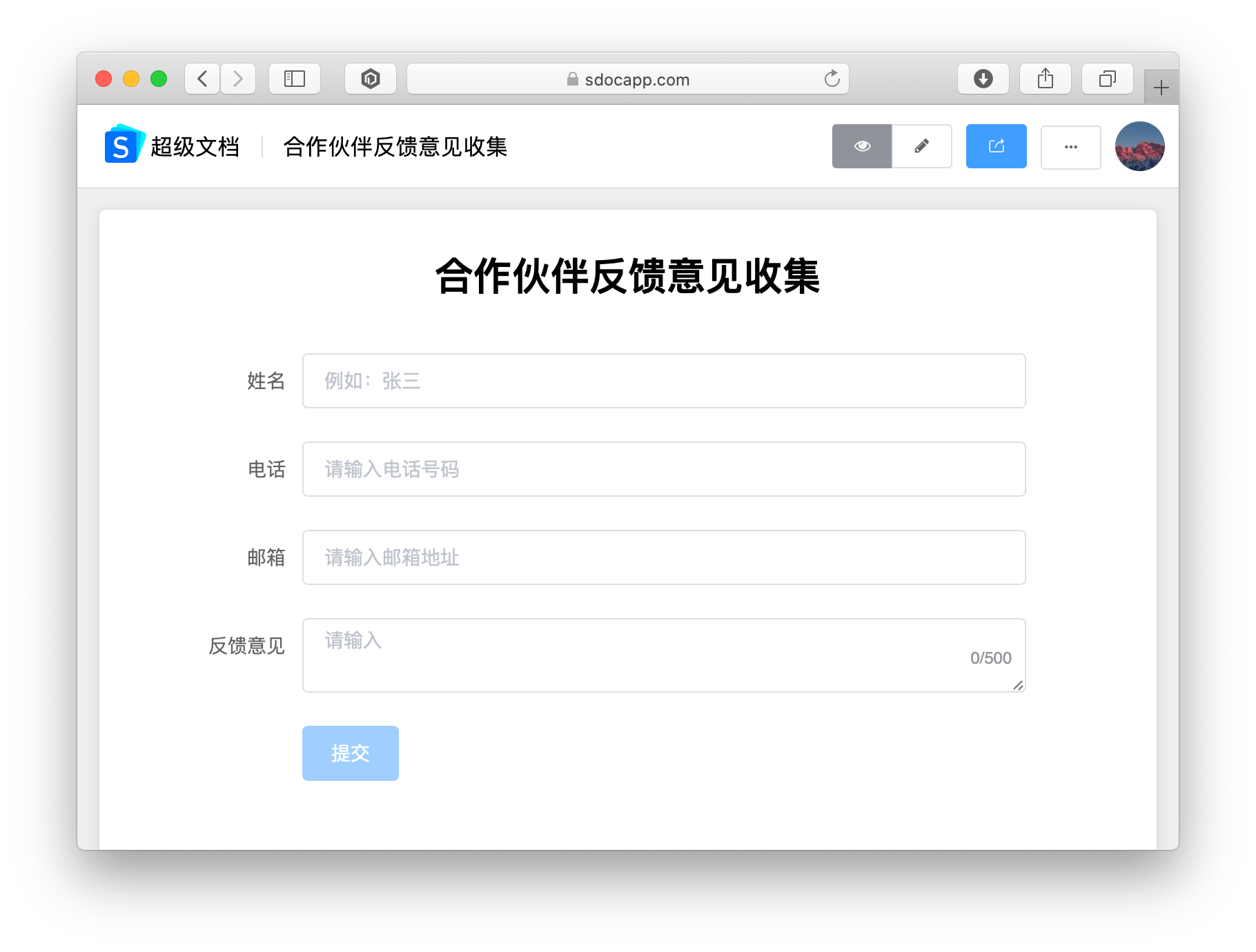This screenshot has width=1256, height=952.
Task: Open the ellipsis more-options menu
Action: [x=1070, y=146]
